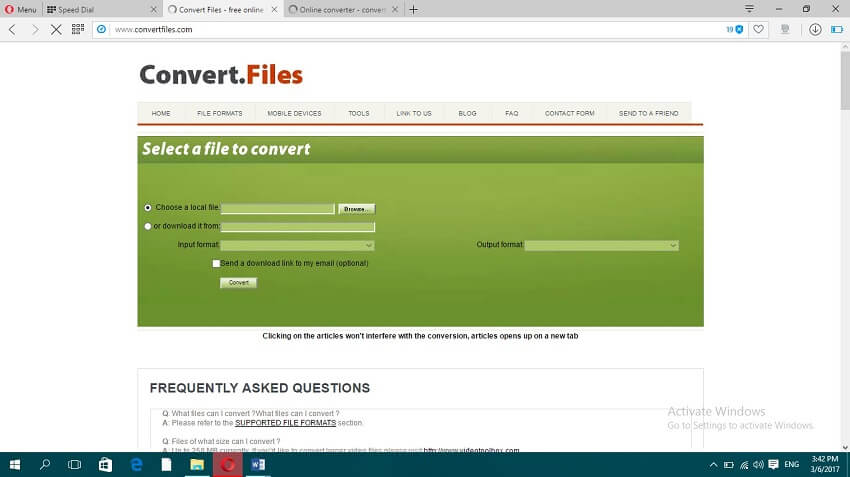The height and width of the screenshot is (477, 850).
Task: Open CONTACT FORM navigation item
Action: pyautogui.click(x=570, y=113)
